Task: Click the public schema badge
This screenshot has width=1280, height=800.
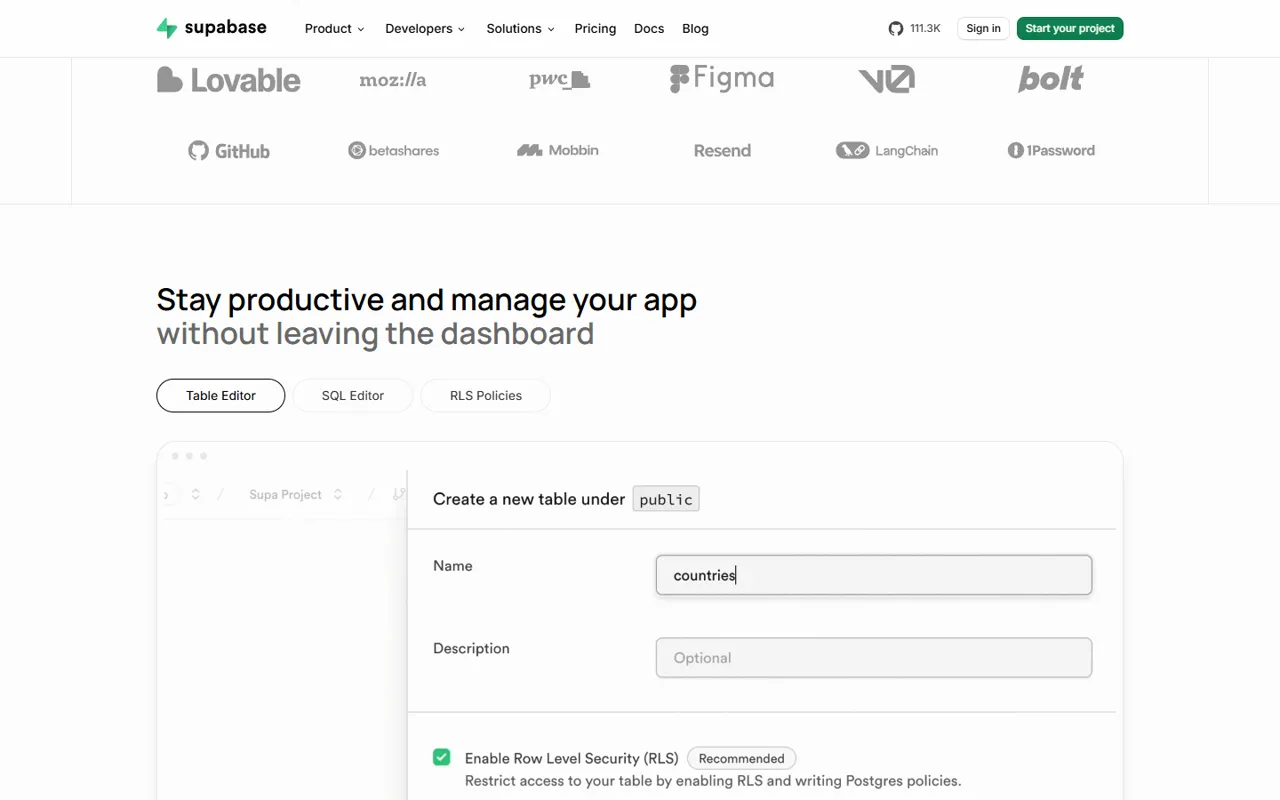Action: [x=666, y=499]
